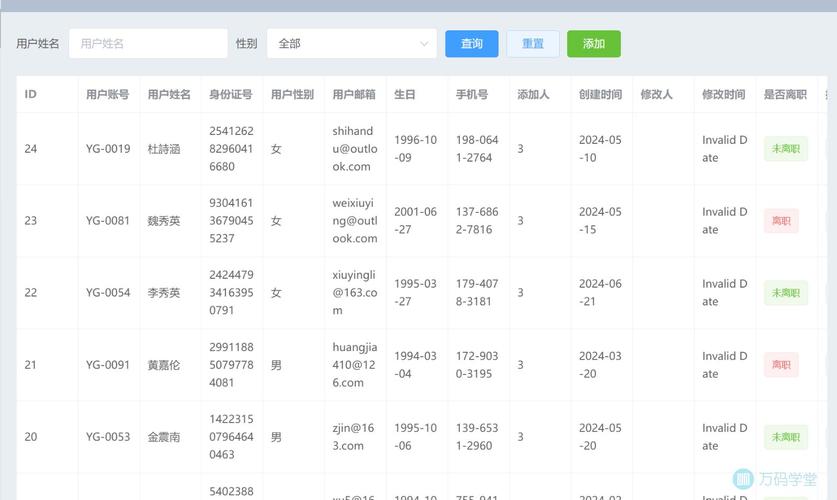Image resolution: width=837 pixels, height=500 pixels.
Task: Open the 性别 dropdown showing 全部
Action: [x=352, y=44]
